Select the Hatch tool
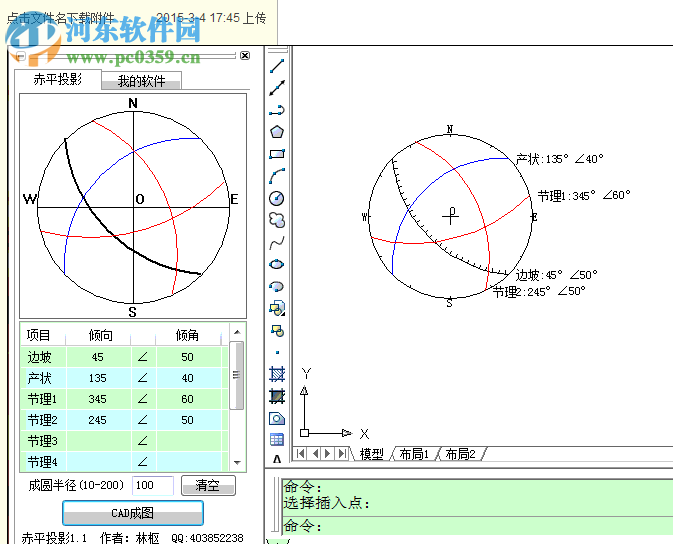Viewport: 673px width, 544px height. [277, 374]
